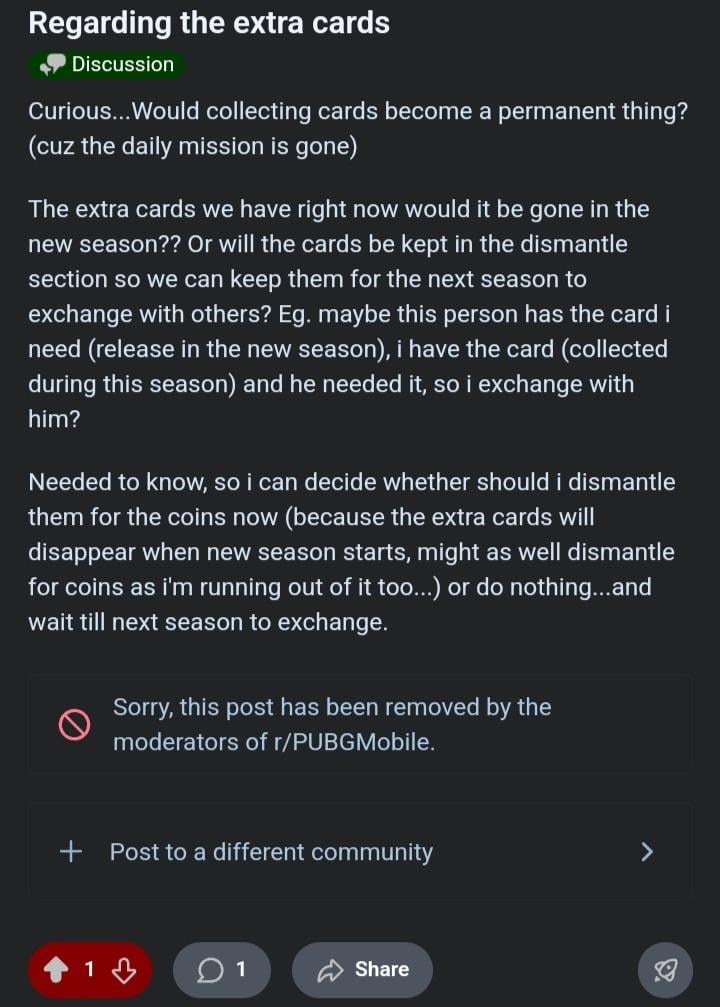
Task: Downvote the post with the down arrow
Action: tap(123, 969)
